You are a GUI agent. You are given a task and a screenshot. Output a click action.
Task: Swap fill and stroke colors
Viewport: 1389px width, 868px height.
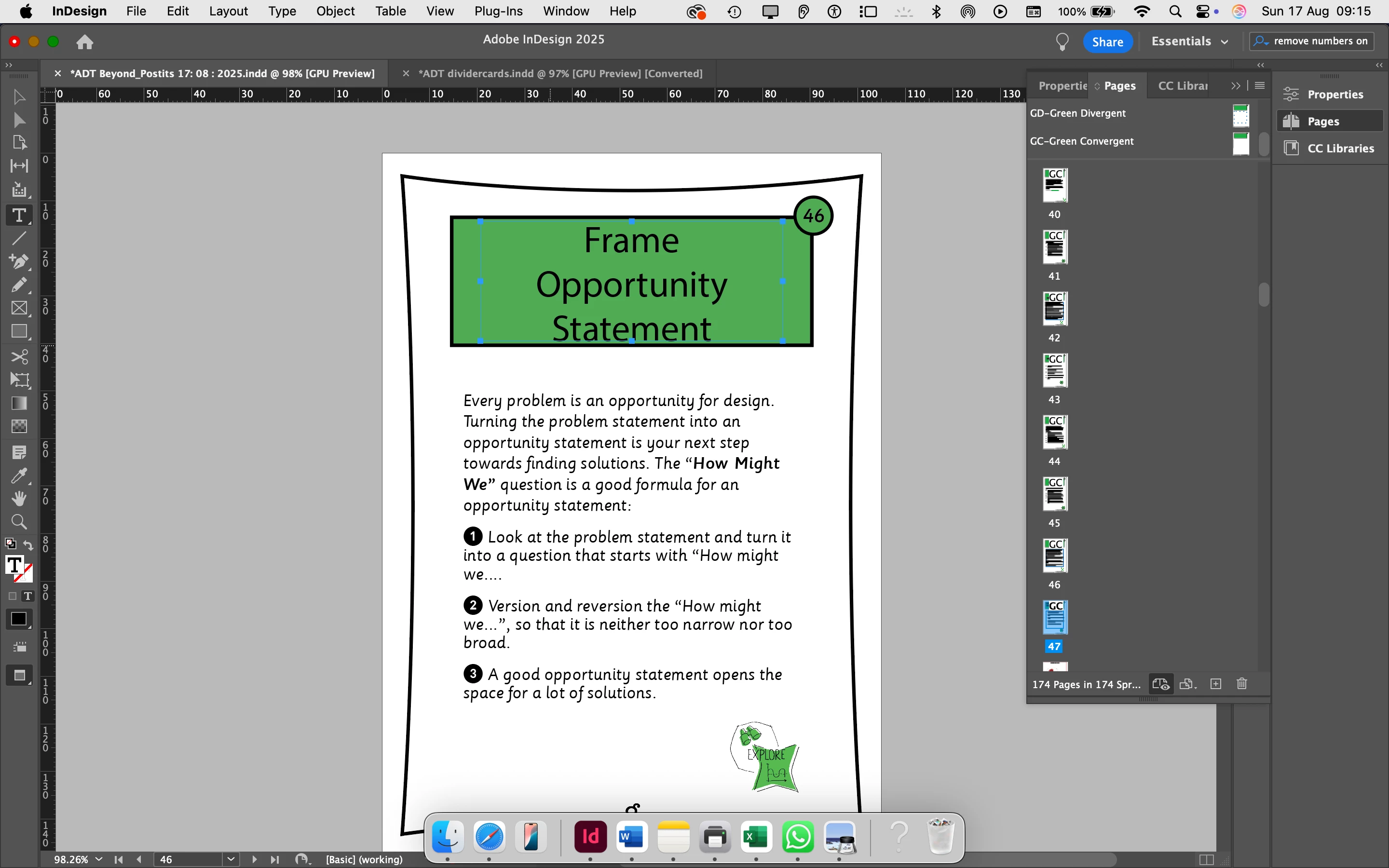[x=28, y=545]
